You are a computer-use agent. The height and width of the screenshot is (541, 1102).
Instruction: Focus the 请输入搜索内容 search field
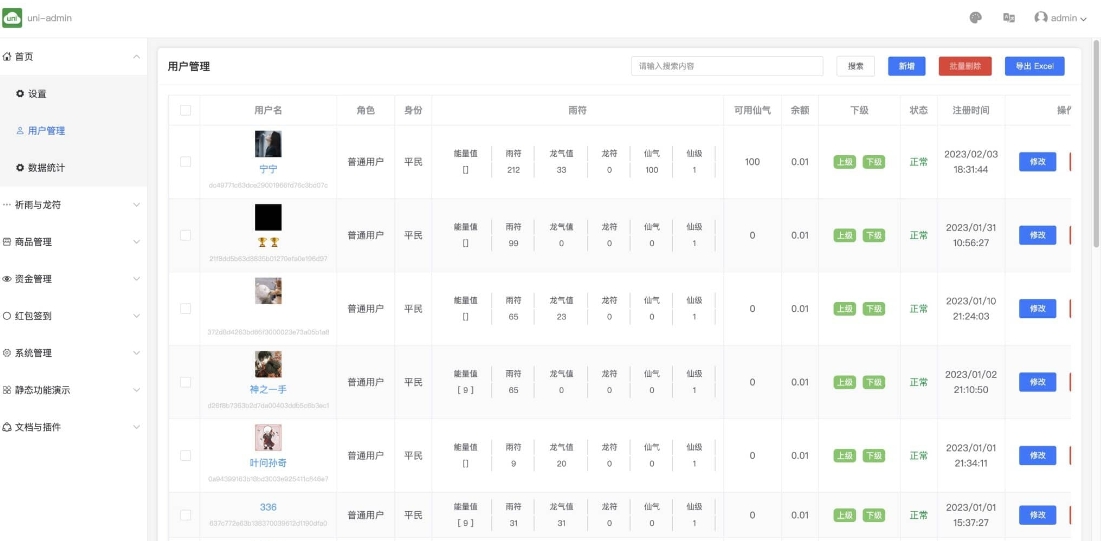point(726,66)
